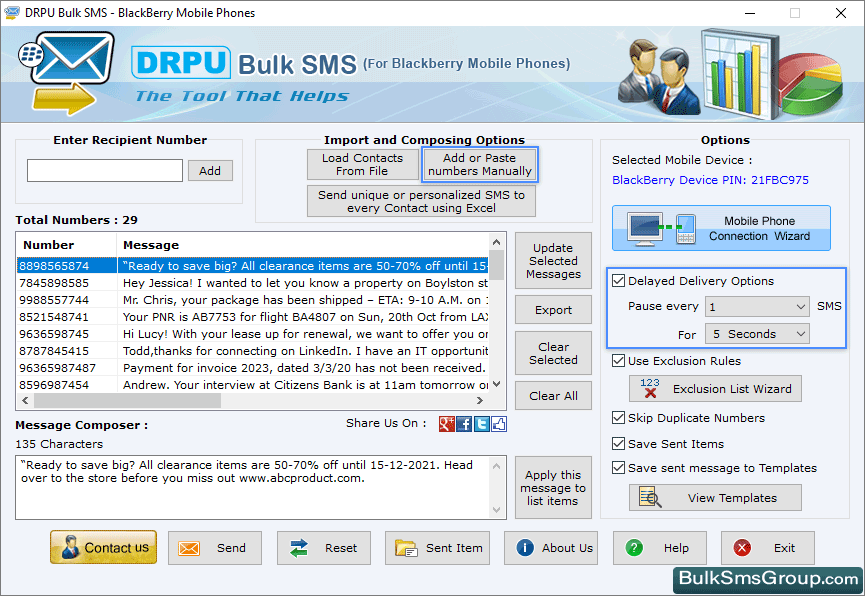This screenshot has width=865, height=596.
Task: Open the For 5 Seconds dropdown
Action: [x=757, y=334]
